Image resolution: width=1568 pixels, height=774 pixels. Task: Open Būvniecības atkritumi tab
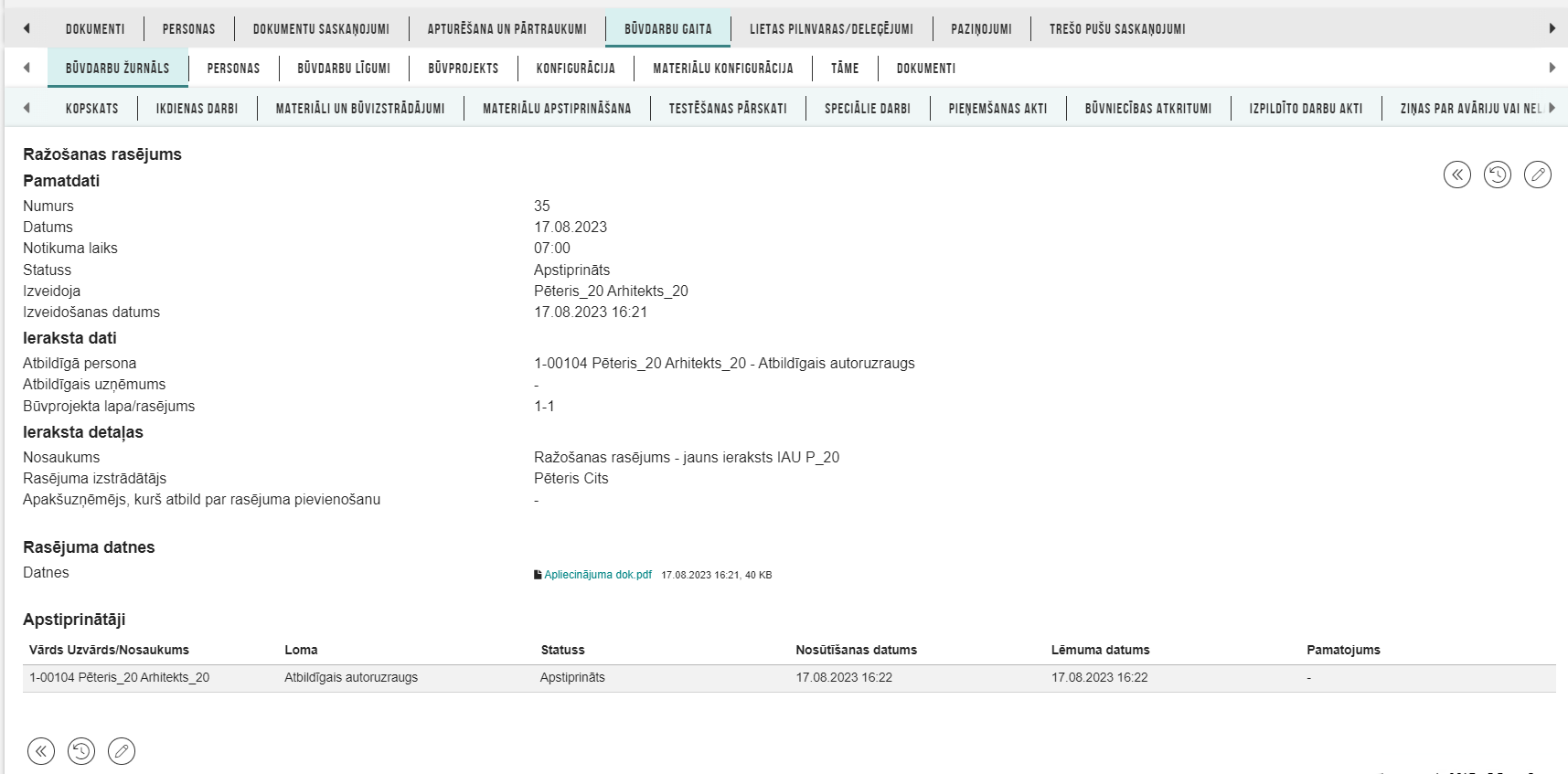(1148, 109)
